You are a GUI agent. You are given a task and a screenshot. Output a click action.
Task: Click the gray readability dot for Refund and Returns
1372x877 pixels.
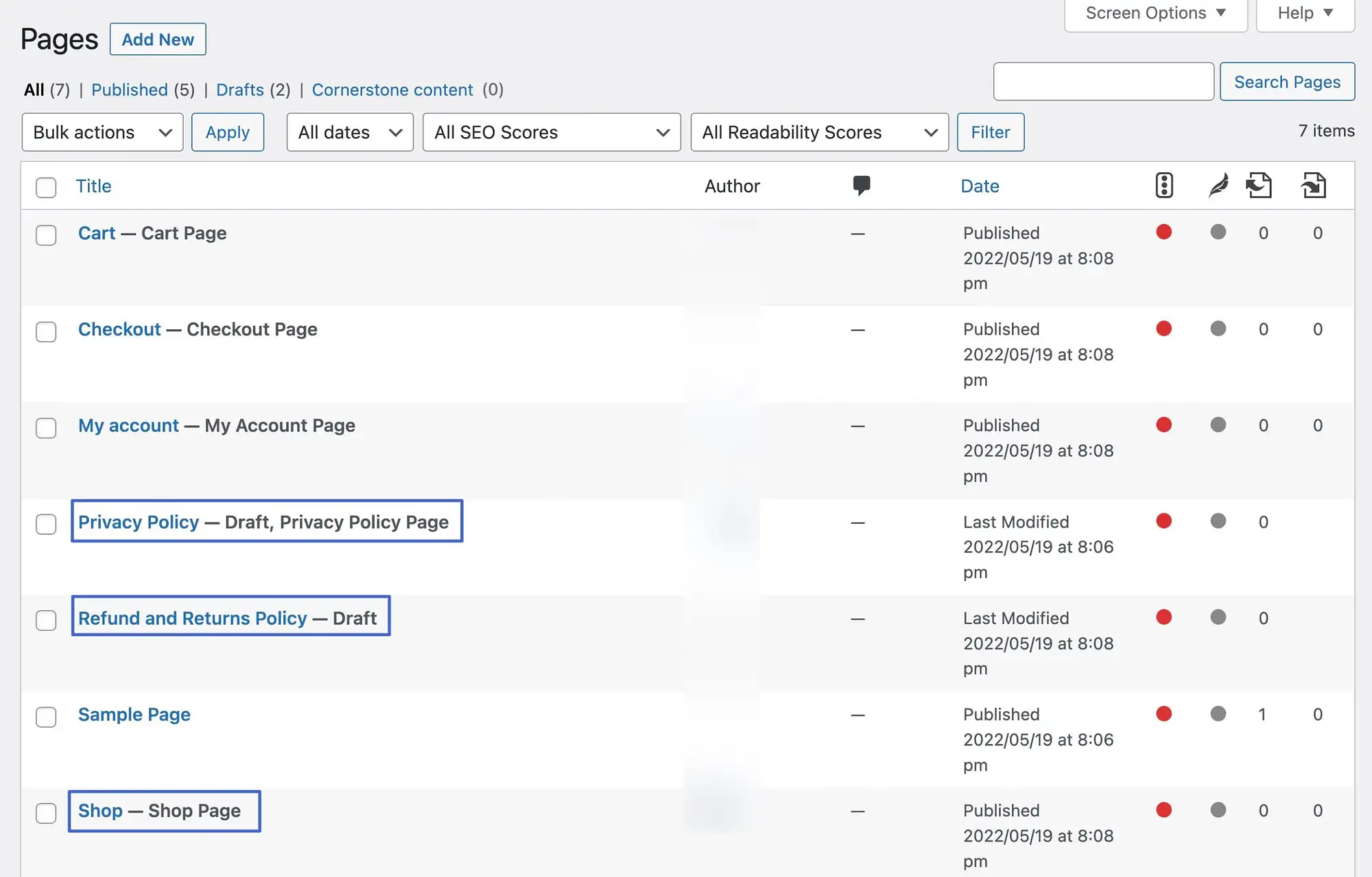[x=1218, y=617]
